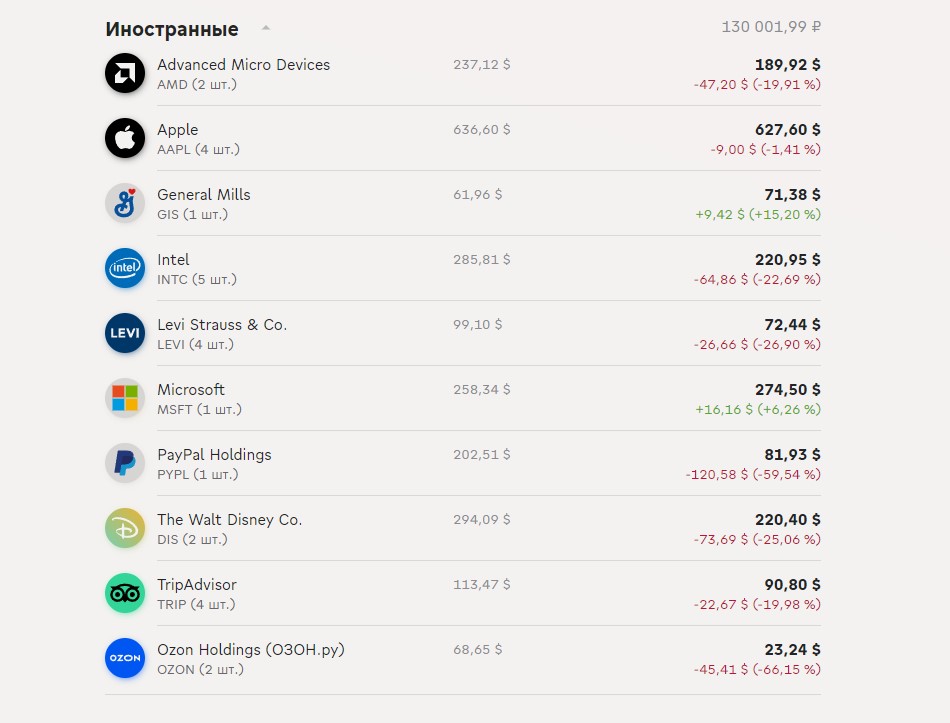
Task: Click The Walt Disney Co. name
Action: click(230, 520)
